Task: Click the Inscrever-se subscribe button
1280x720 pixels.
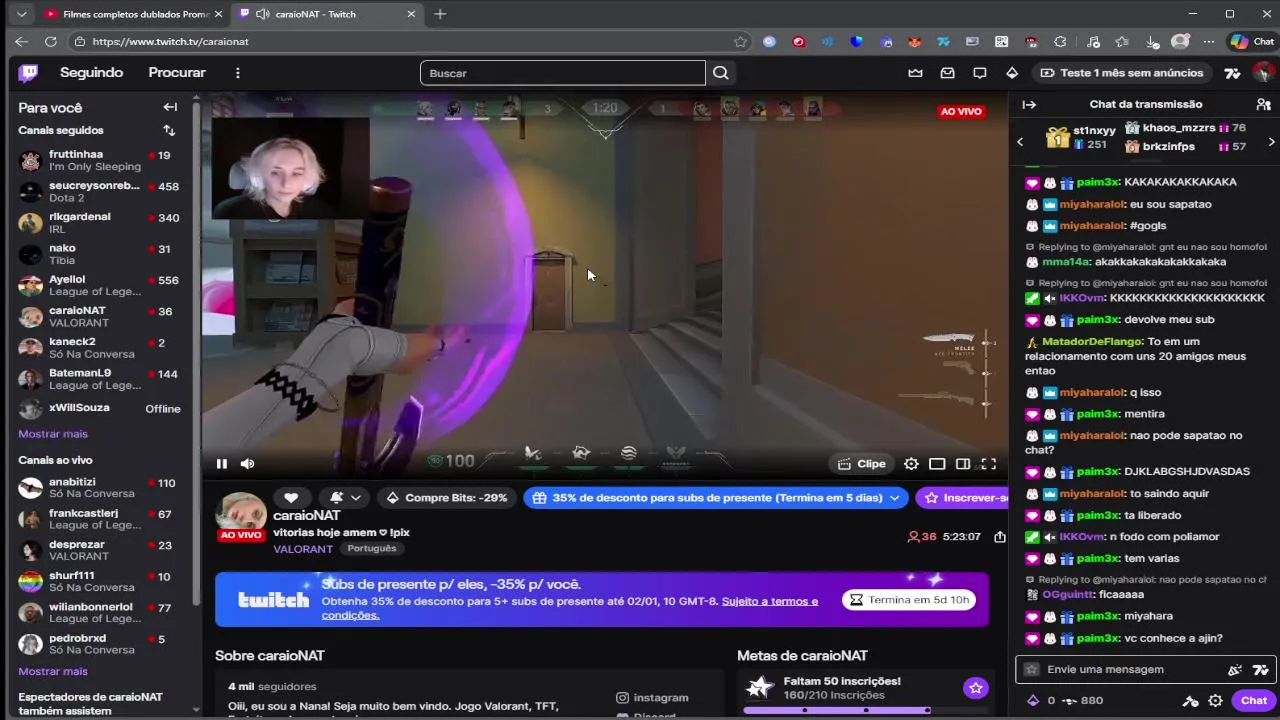Action: 962,498
